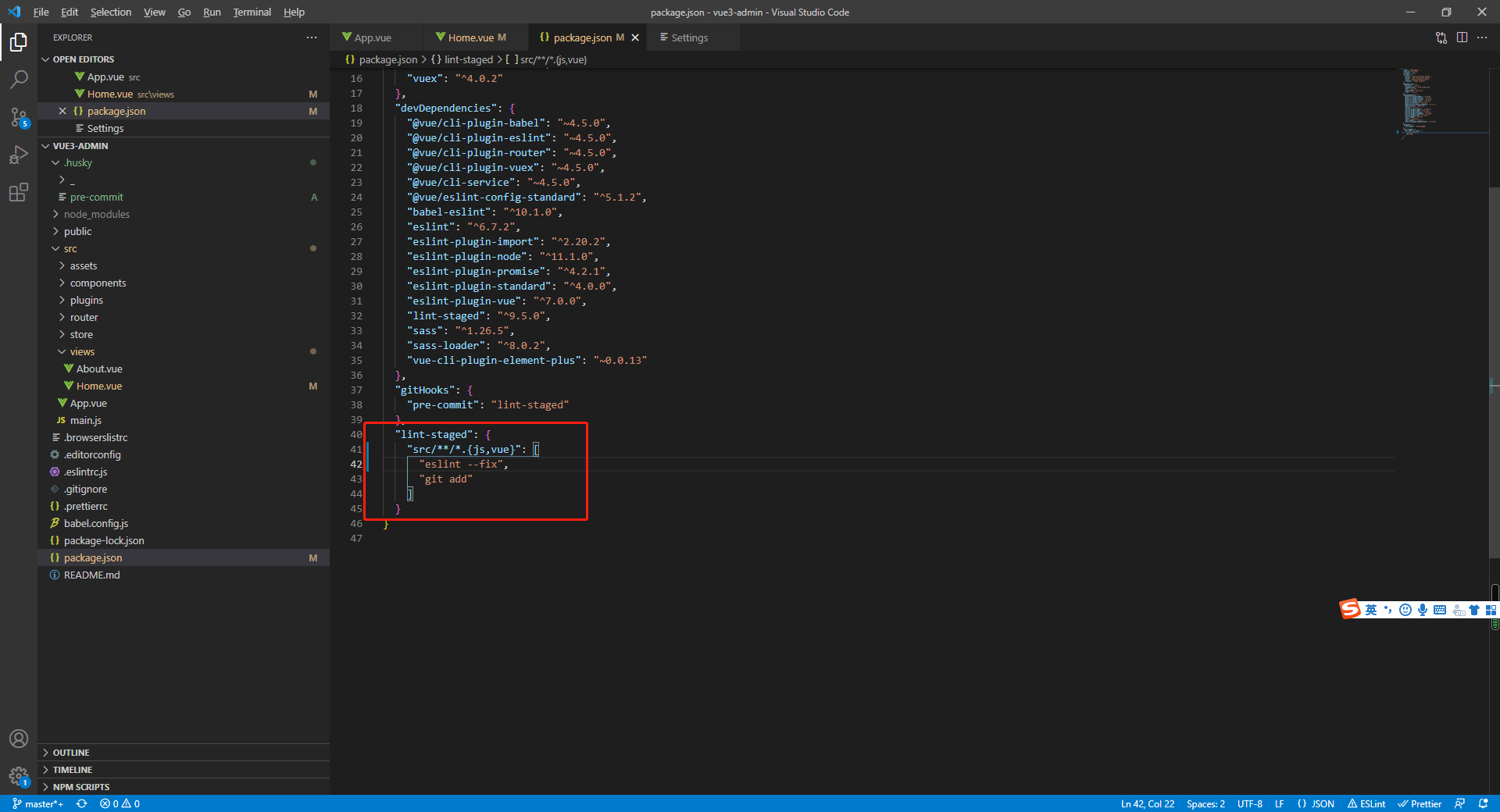Open errors and warnings in status bar

120,803
